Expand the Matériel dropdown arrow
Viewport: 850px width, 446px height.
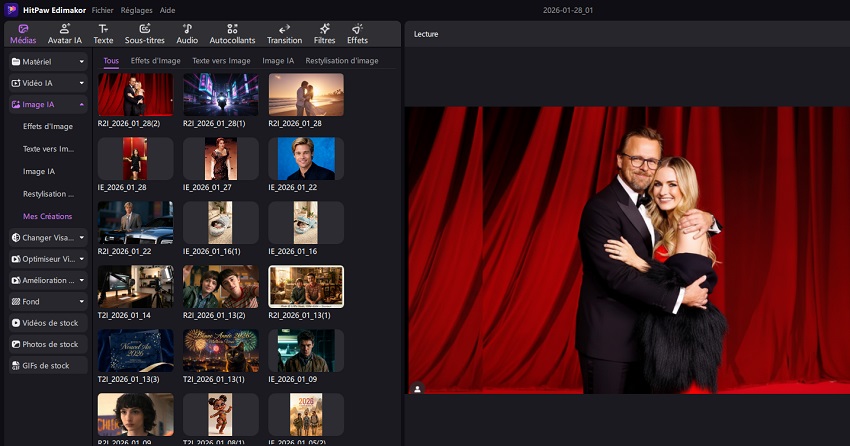point(81,62)
